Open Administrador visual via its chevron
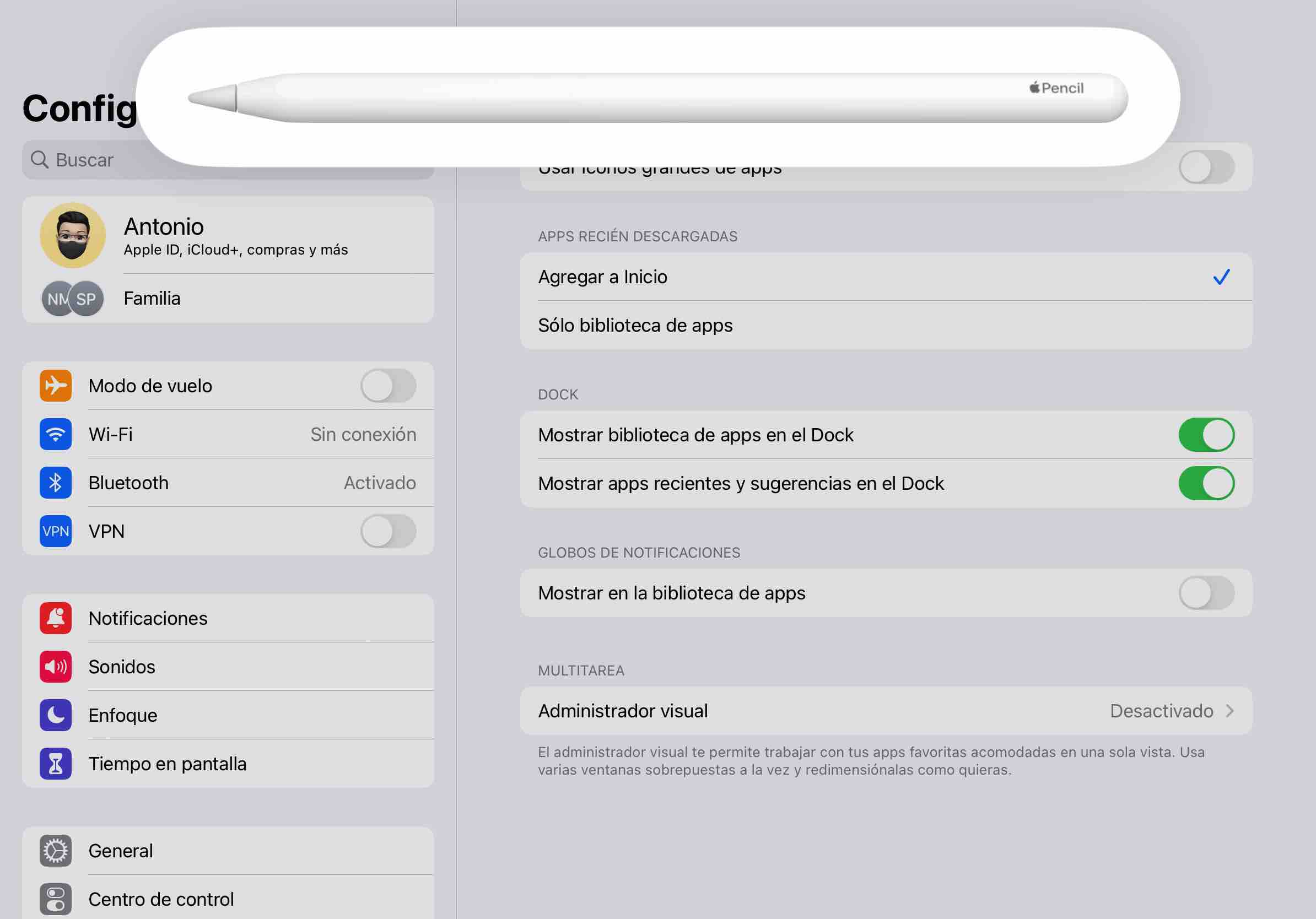The image size is (1316, 919). pos(1229,711)
